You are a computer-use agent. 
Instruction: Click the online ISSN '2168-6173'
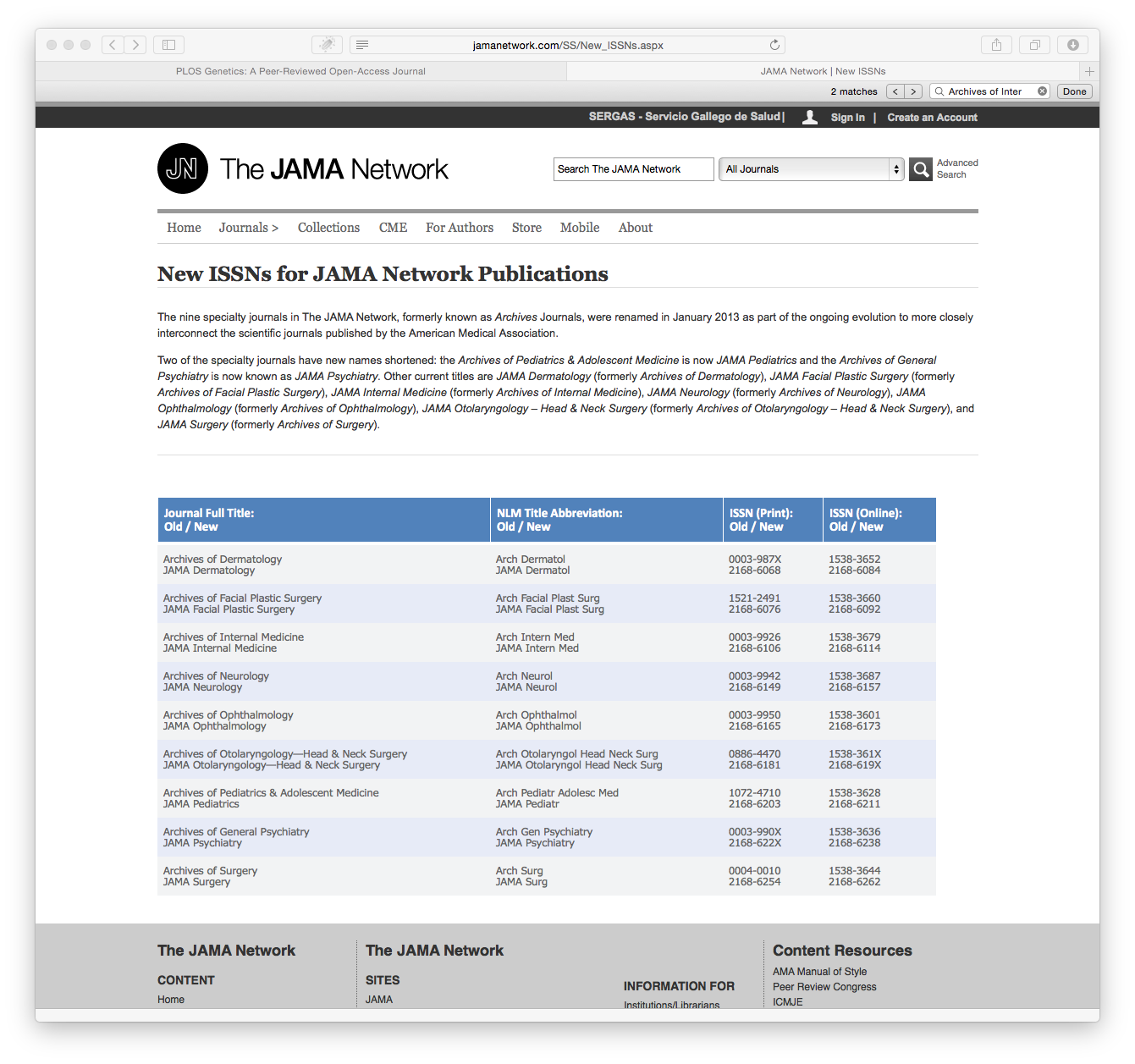point(854,726)
